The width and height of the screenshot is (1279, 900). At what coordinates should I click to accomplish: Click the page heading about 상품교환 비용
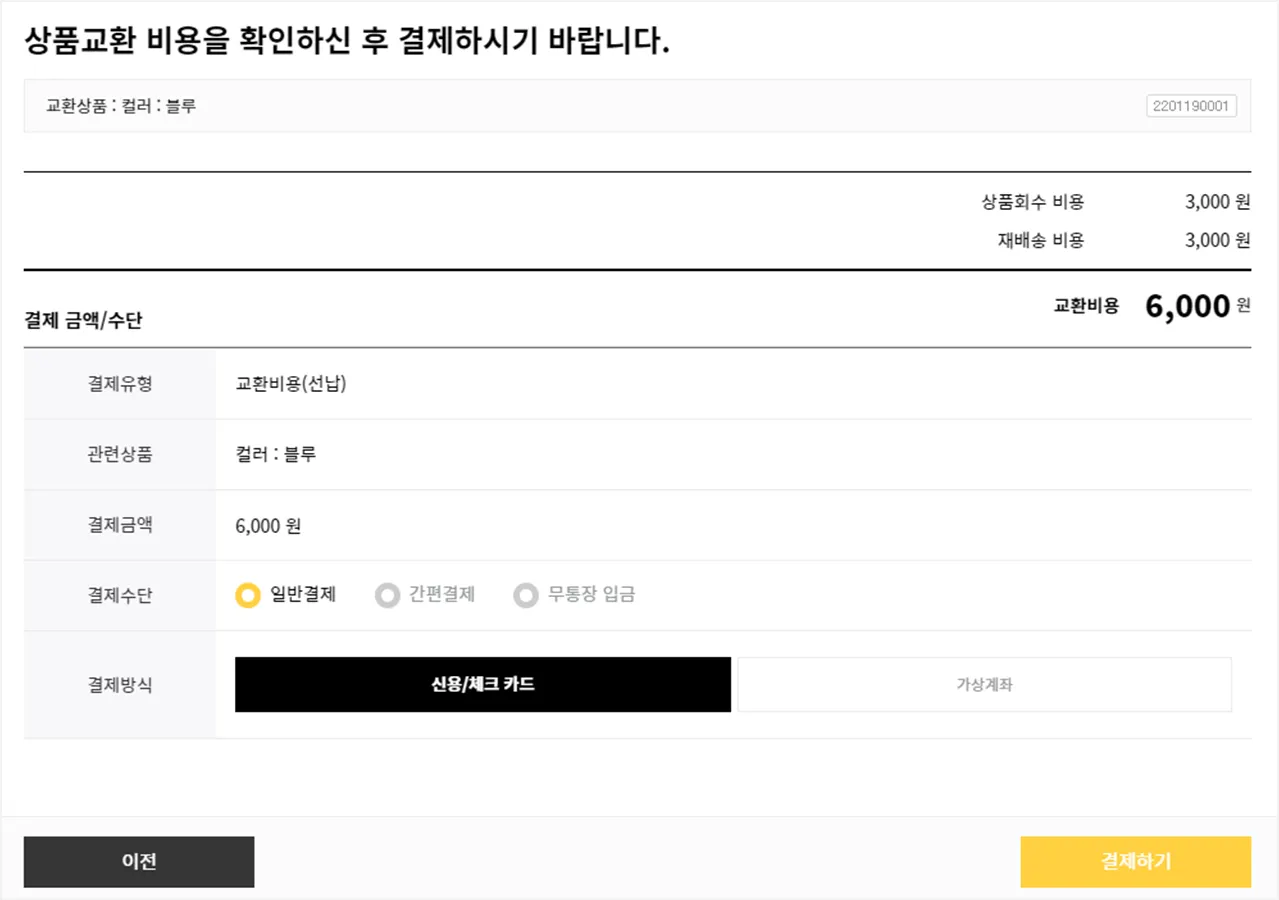point(346,42)
